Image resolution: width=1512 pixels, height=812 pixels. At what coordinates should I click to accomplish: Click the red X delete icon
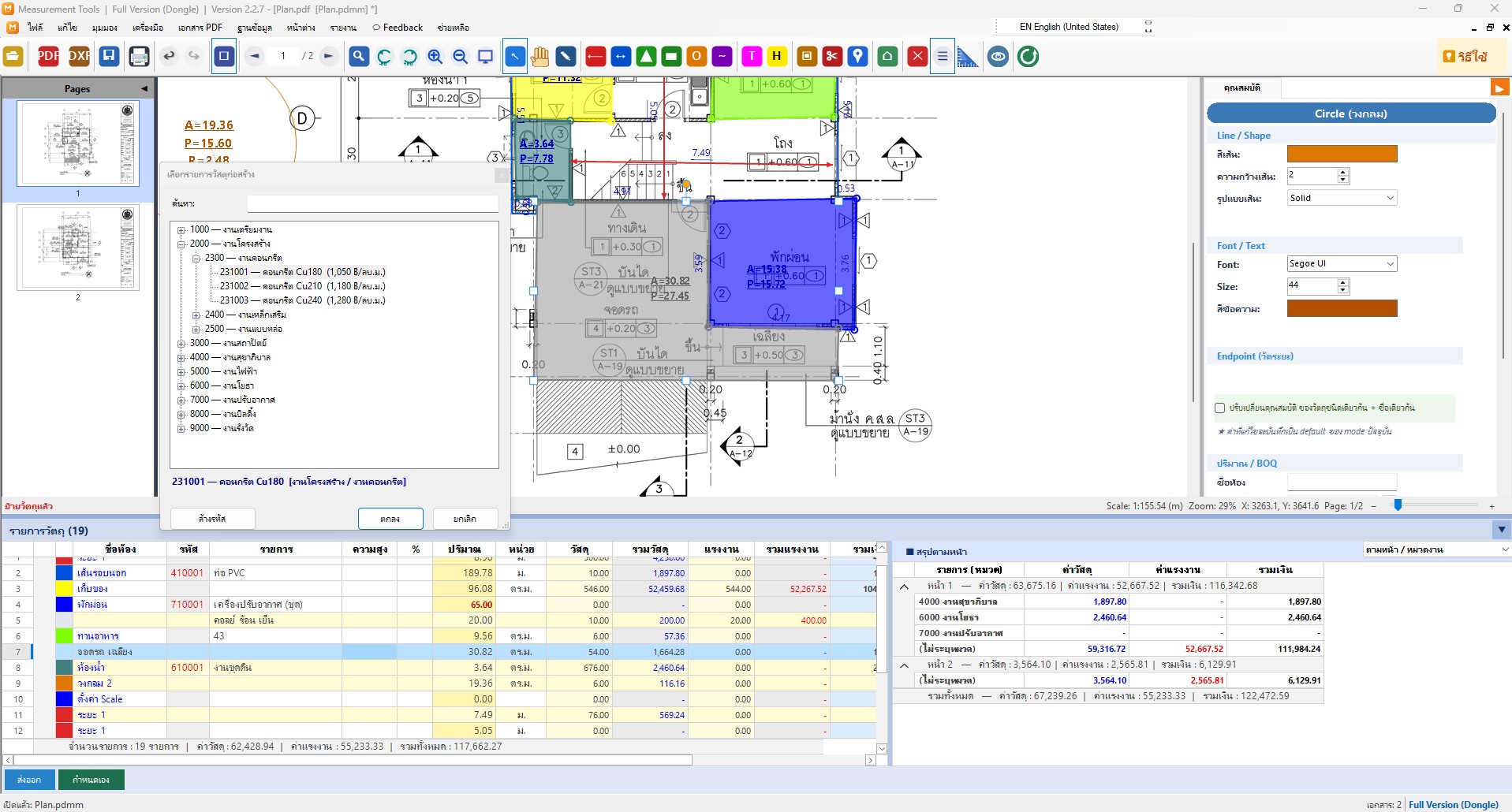click(x=917, y=56)
